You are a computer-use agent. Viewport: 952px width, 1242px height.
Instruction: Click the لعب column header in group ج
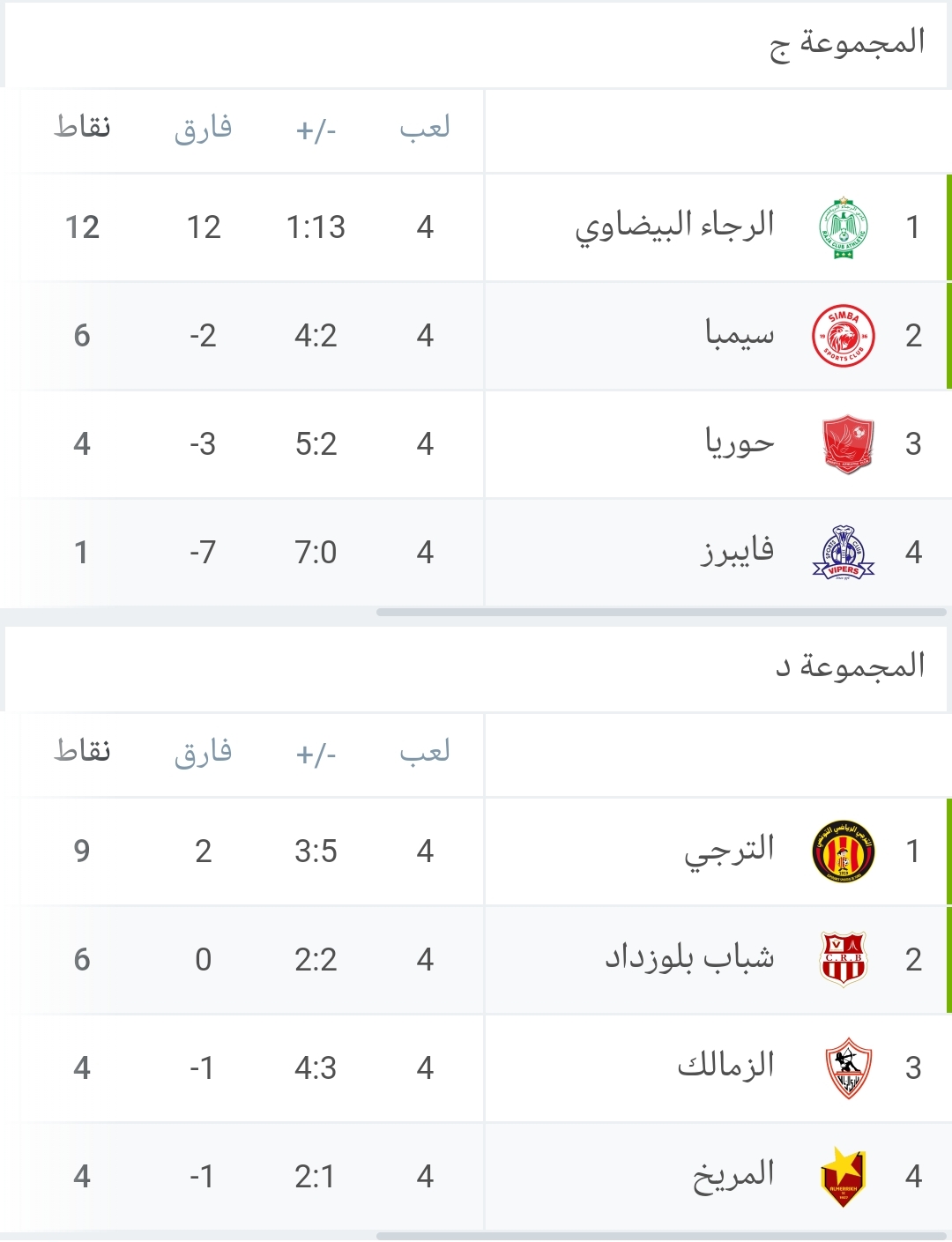425,129
